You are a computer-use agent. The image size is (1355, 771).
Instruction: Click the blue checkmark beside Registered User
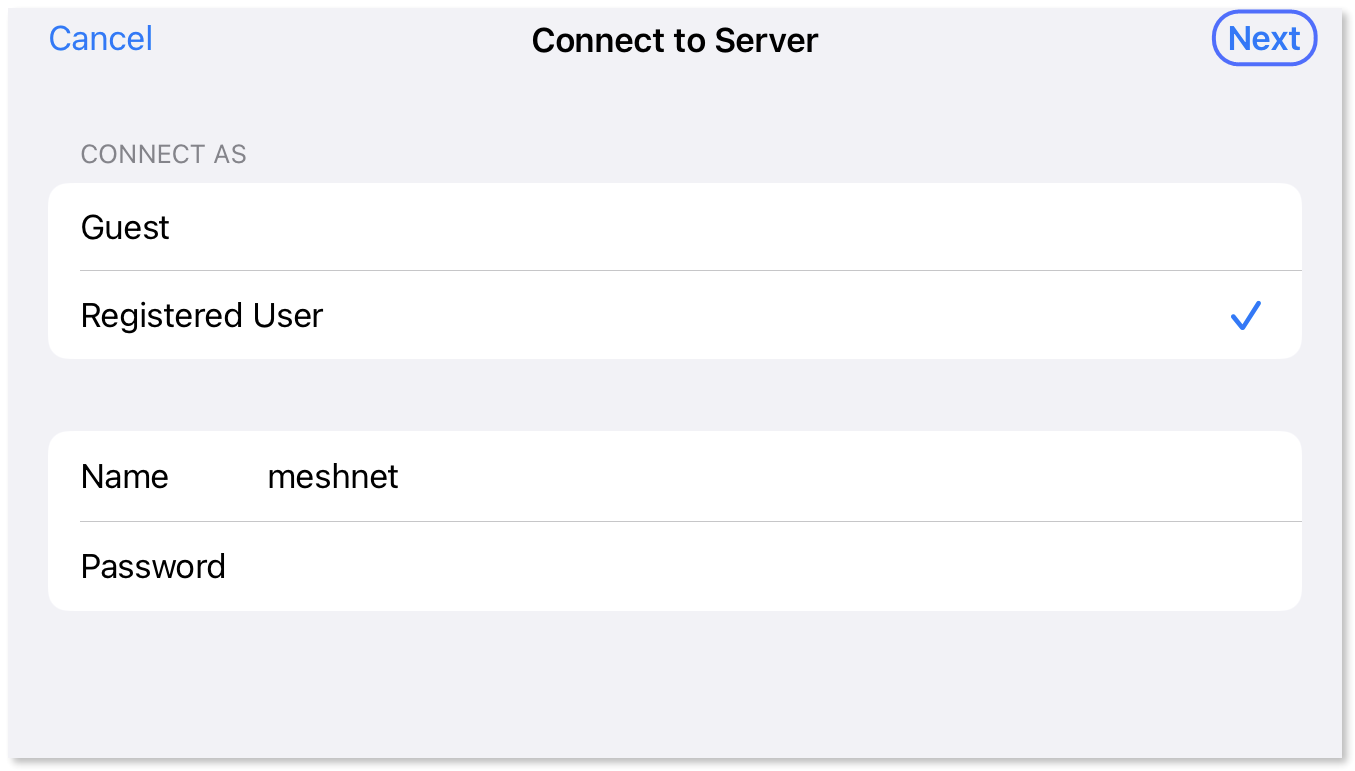coord(1246,315)
